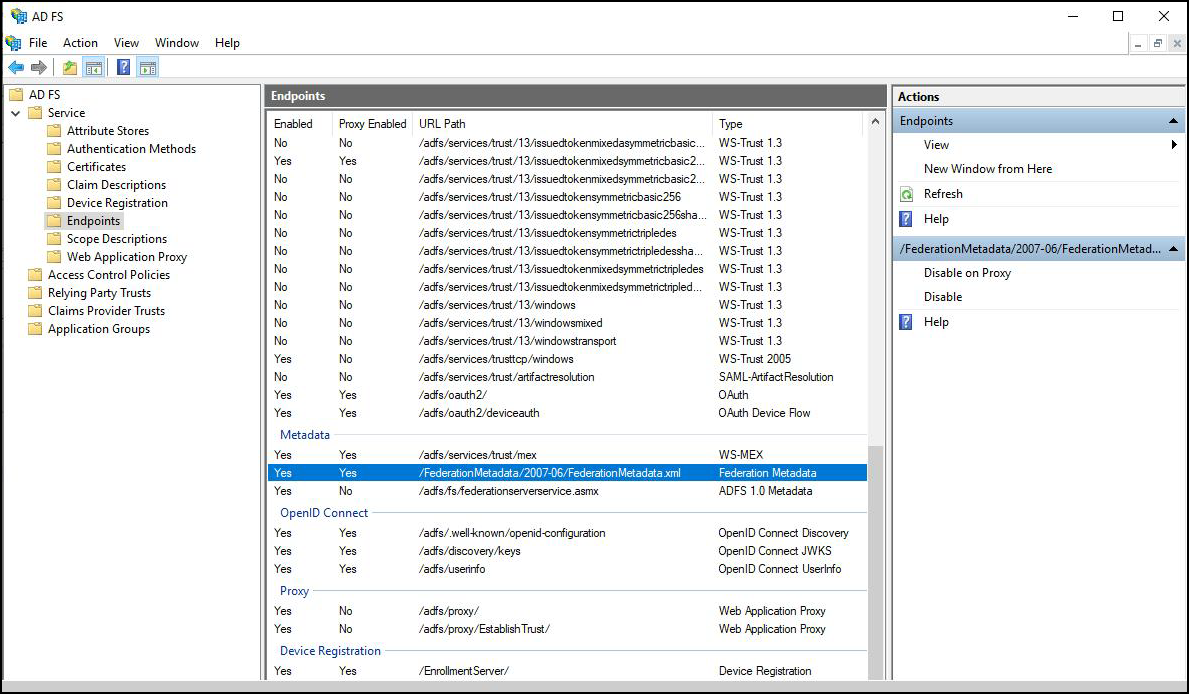Screen dimensions: 1189x694
Task: Click the scroll-up arrow of endpoints list
Action: pos(877,122)
